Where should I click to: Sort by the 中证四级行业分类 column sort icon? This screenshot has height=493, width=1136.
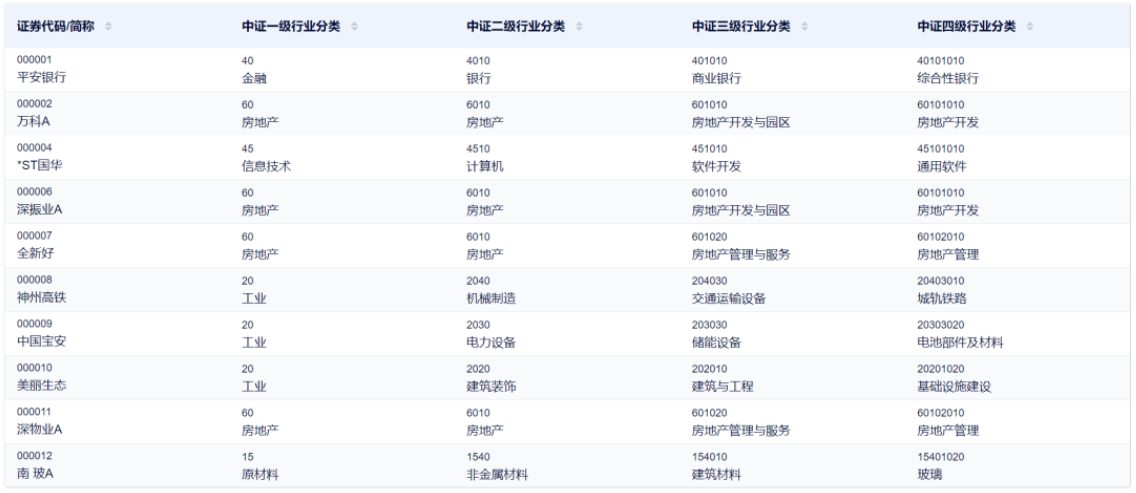point(1030,26)
